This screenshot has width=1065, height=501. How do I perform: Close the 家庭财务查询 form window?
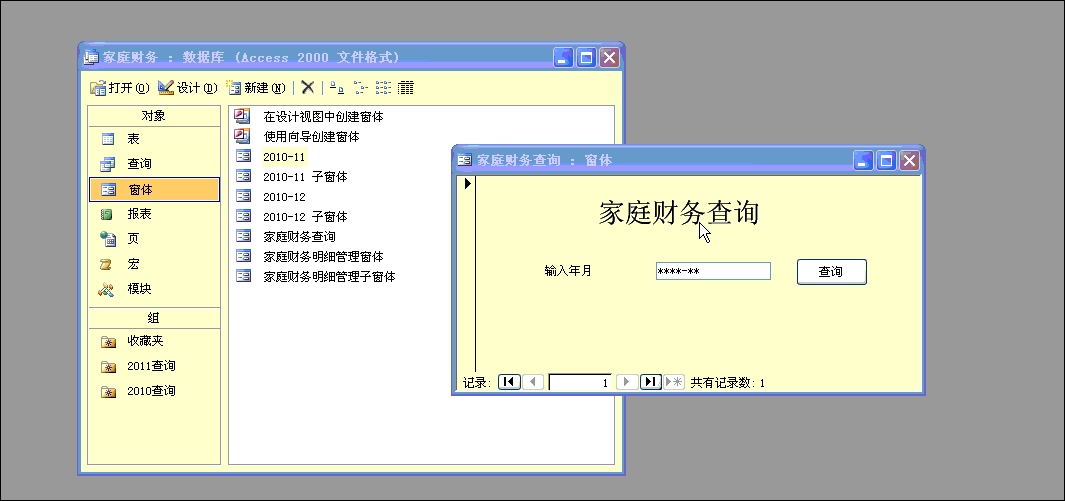tap(909, 160)
